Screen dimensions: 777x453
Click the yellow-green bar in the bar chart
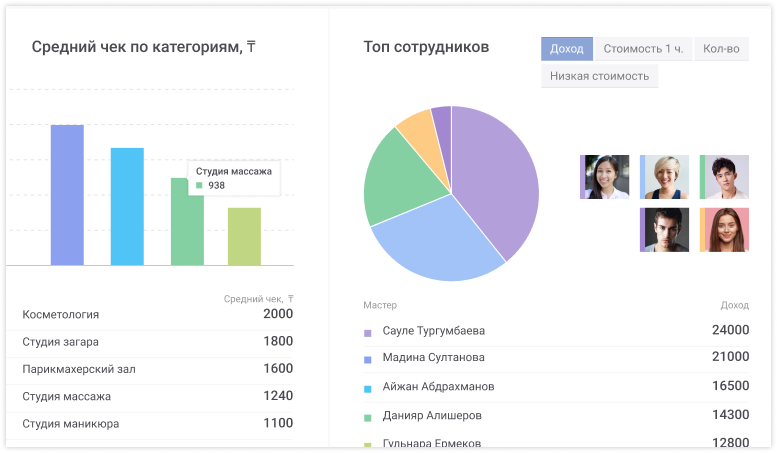(x=244, y=236)
